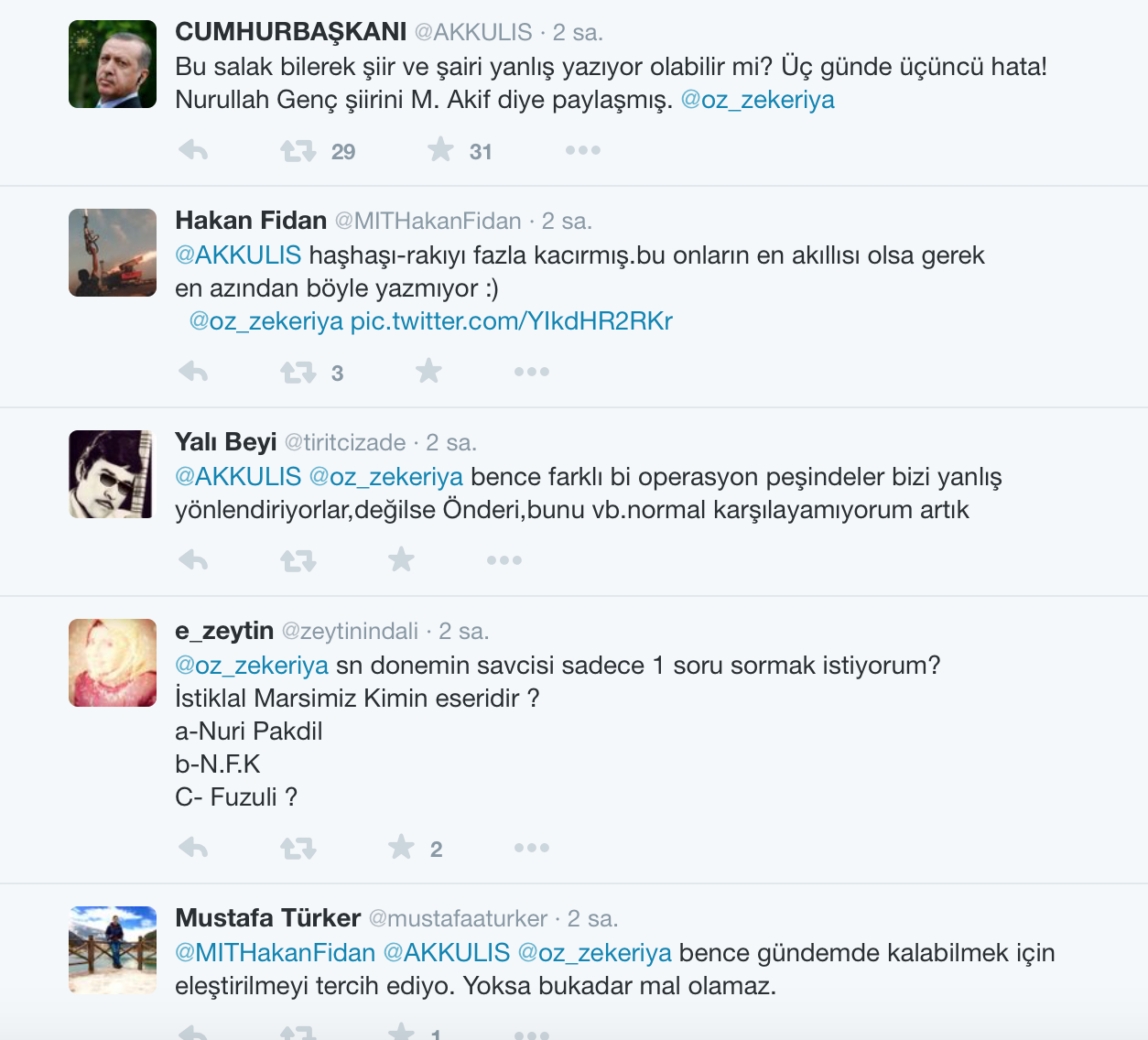
Task: Favorite e_zeytin's tweet with 2 stars
Action: [x=401, y=847]
